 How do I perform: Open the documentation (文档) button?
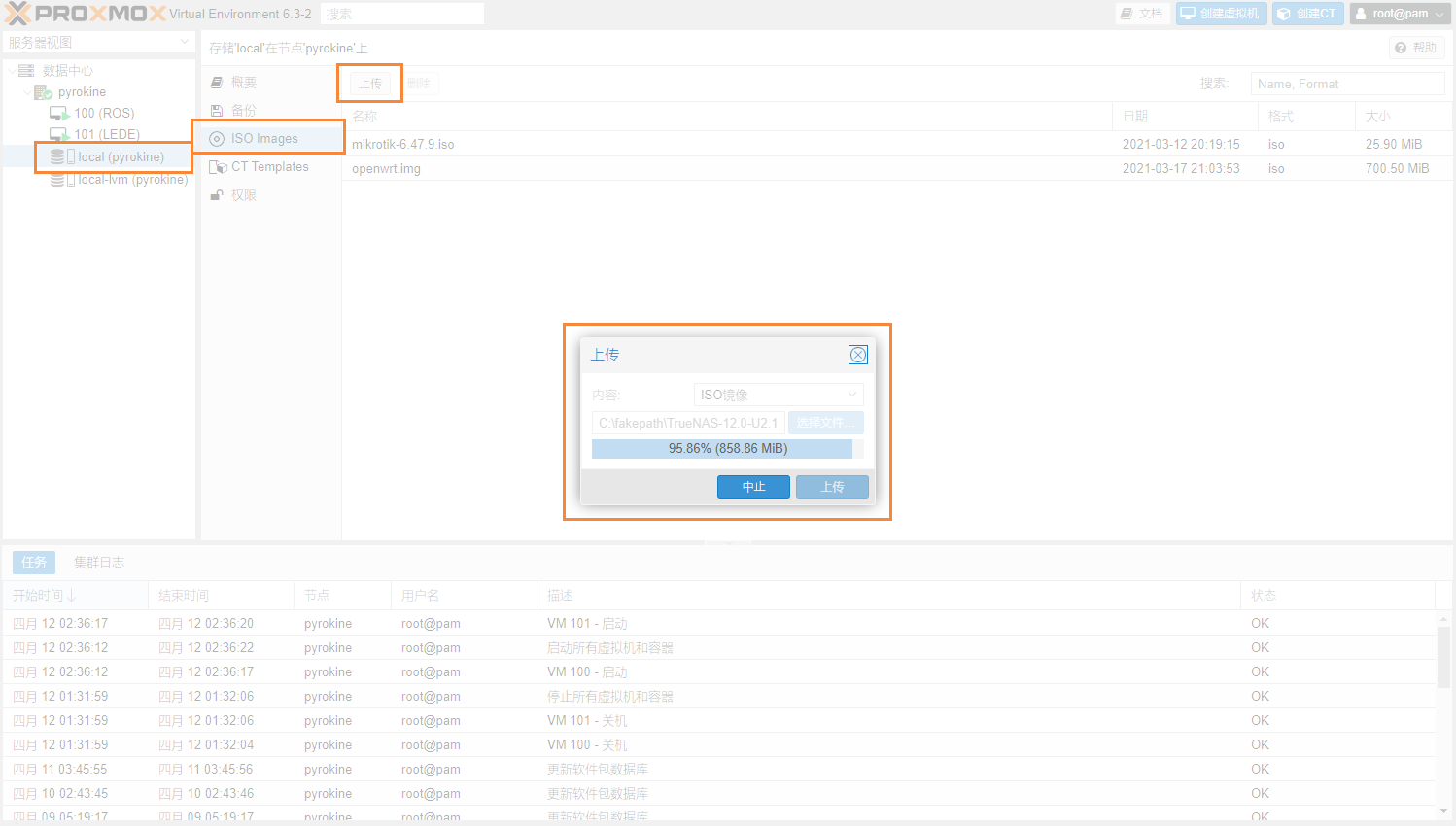1141,14
